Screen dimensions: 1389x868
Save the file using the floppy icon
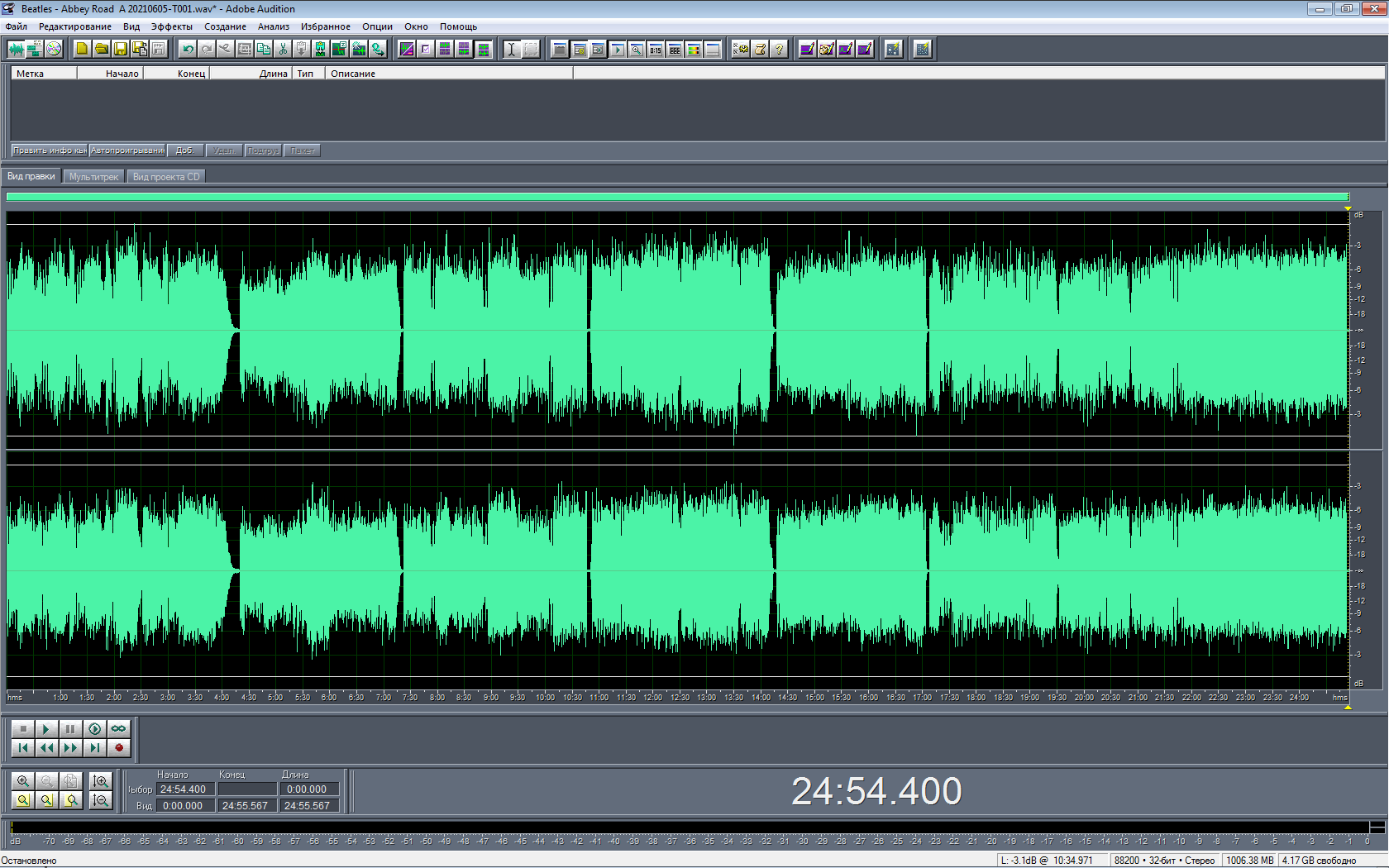coord(120,50)
